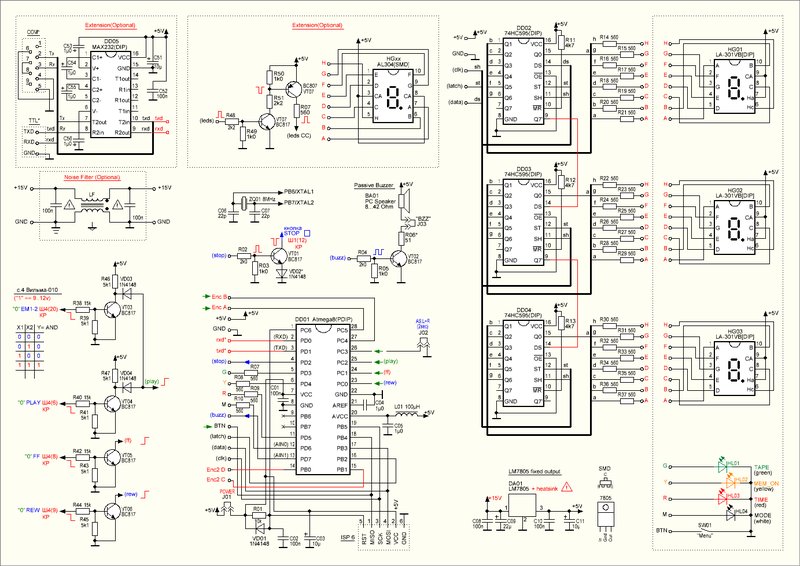Click the red heatsink warning triangle
The width and height of the screenshot is (800, 566).
pyautogui.click(x=566, y=487)
